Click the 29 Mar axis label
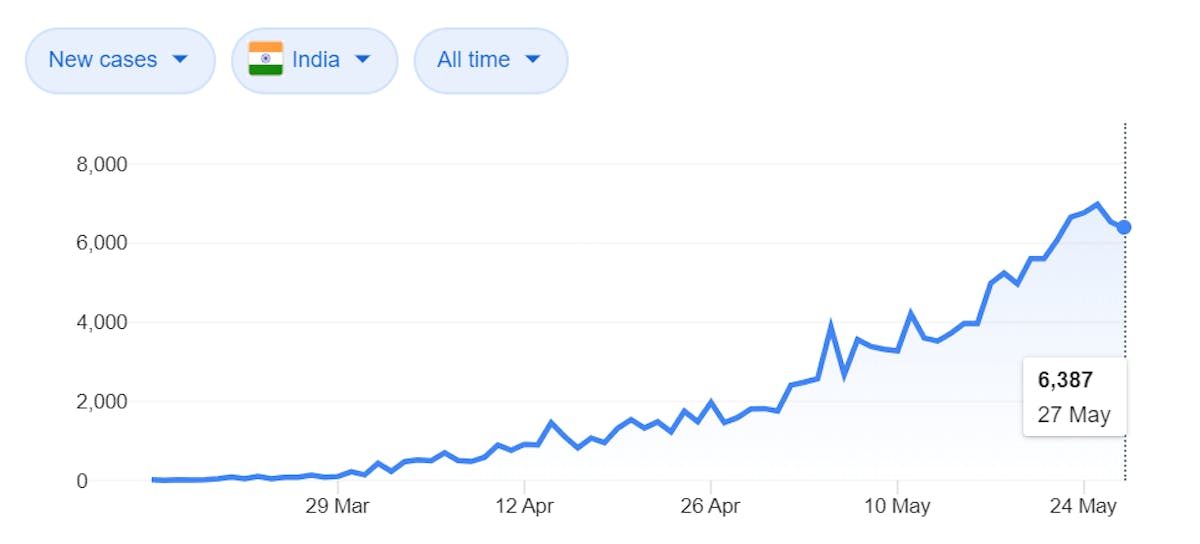1200x544 pixels. [337, 507]
